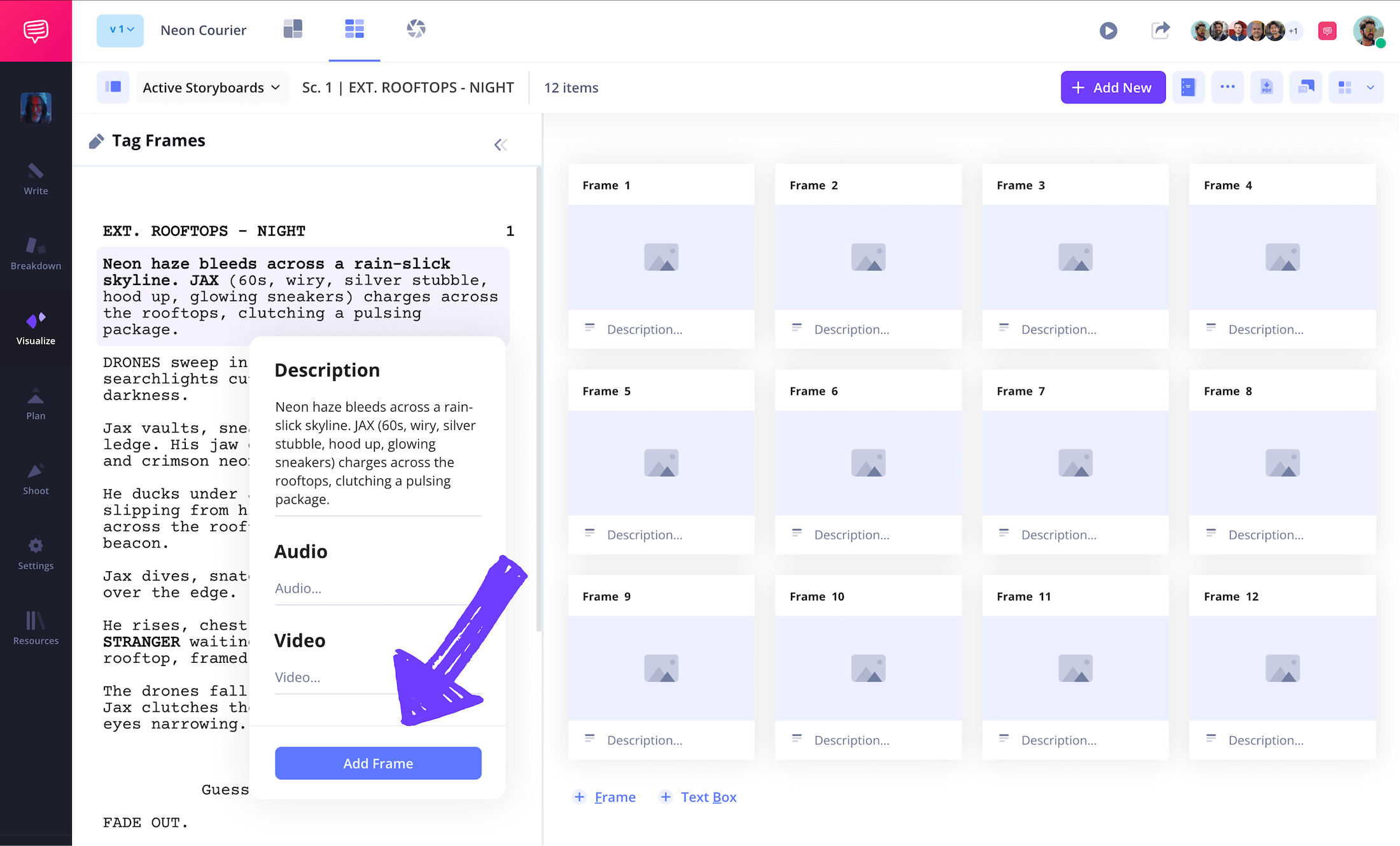
Task: Switch to the storyboard grid tab
Action: pyautogui.click(x=354, y=29)
